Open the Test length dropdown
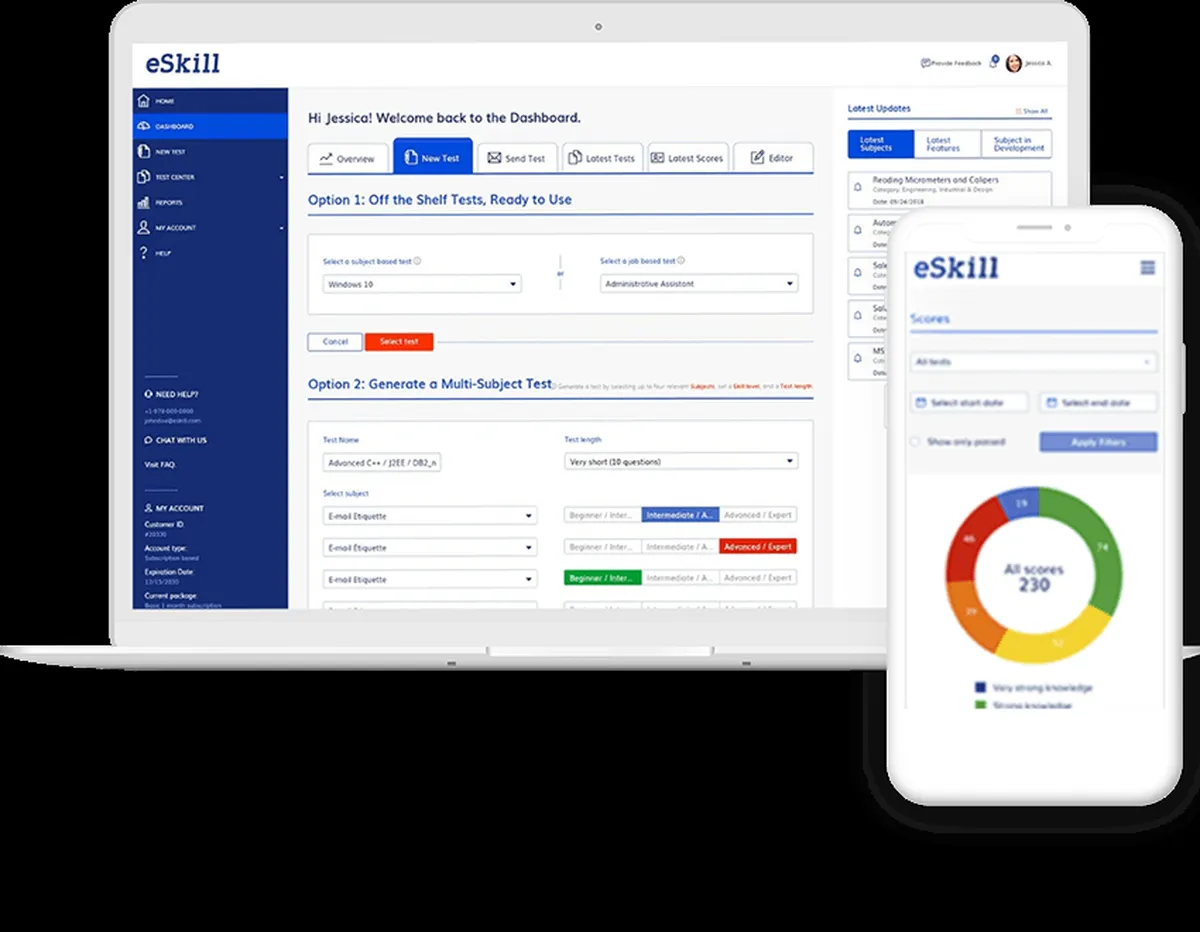Viewport: 1200px width, 932px height. pyautogui.click(x=681, y=461)
